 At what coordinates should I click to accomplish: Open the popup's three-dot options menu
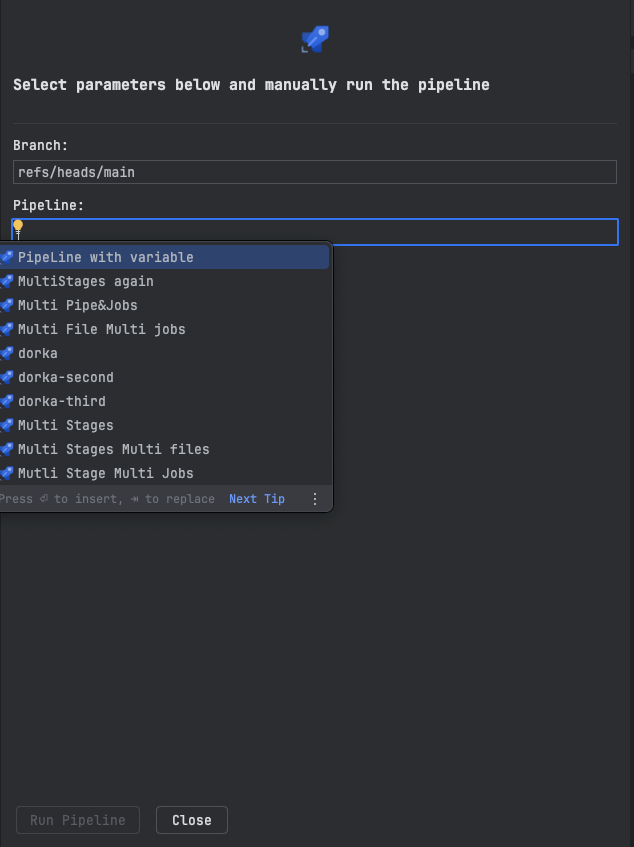(x=315, y=499)
